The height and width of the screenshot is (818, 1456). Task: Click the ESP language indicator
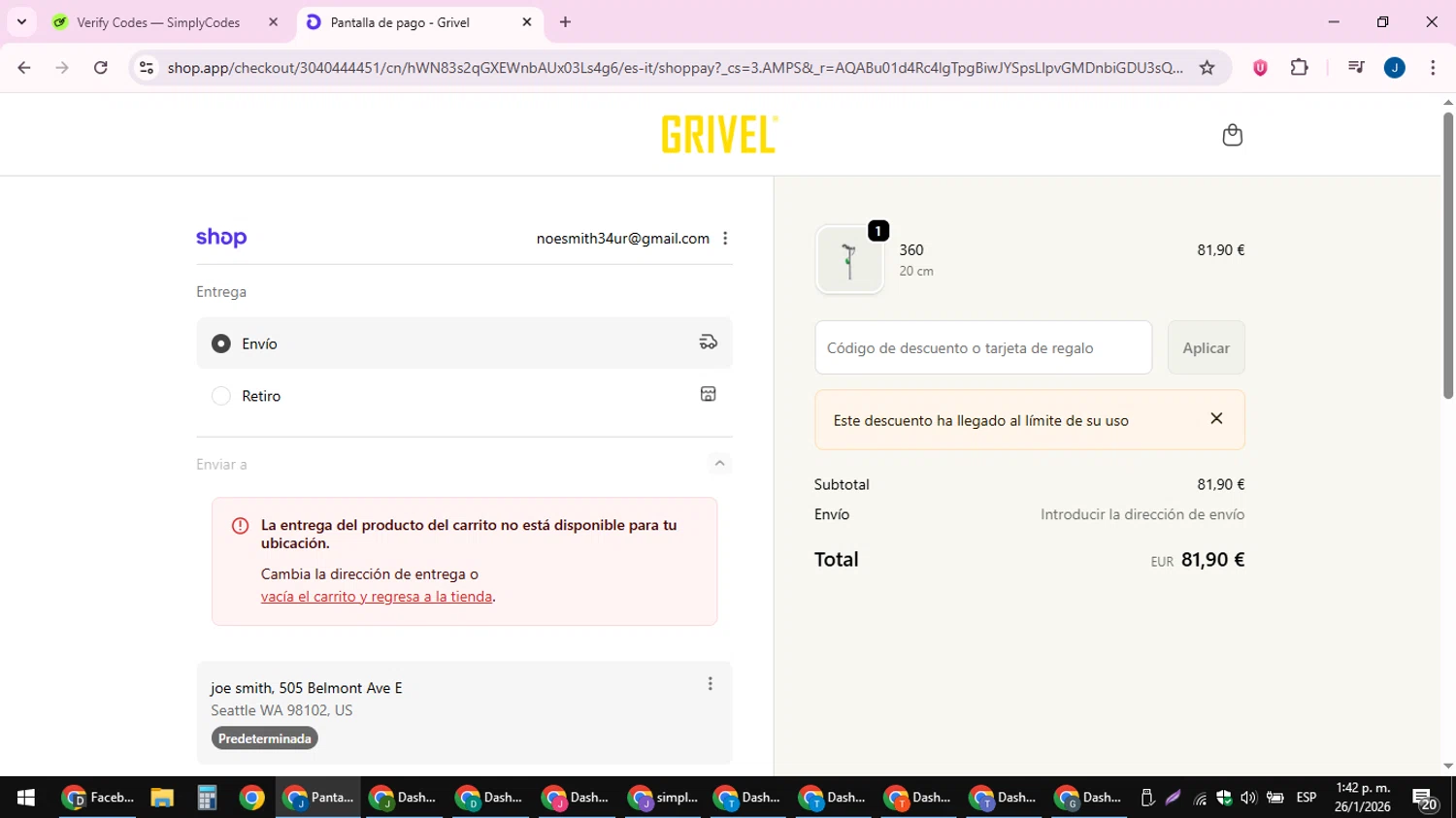pos(1307,798)
